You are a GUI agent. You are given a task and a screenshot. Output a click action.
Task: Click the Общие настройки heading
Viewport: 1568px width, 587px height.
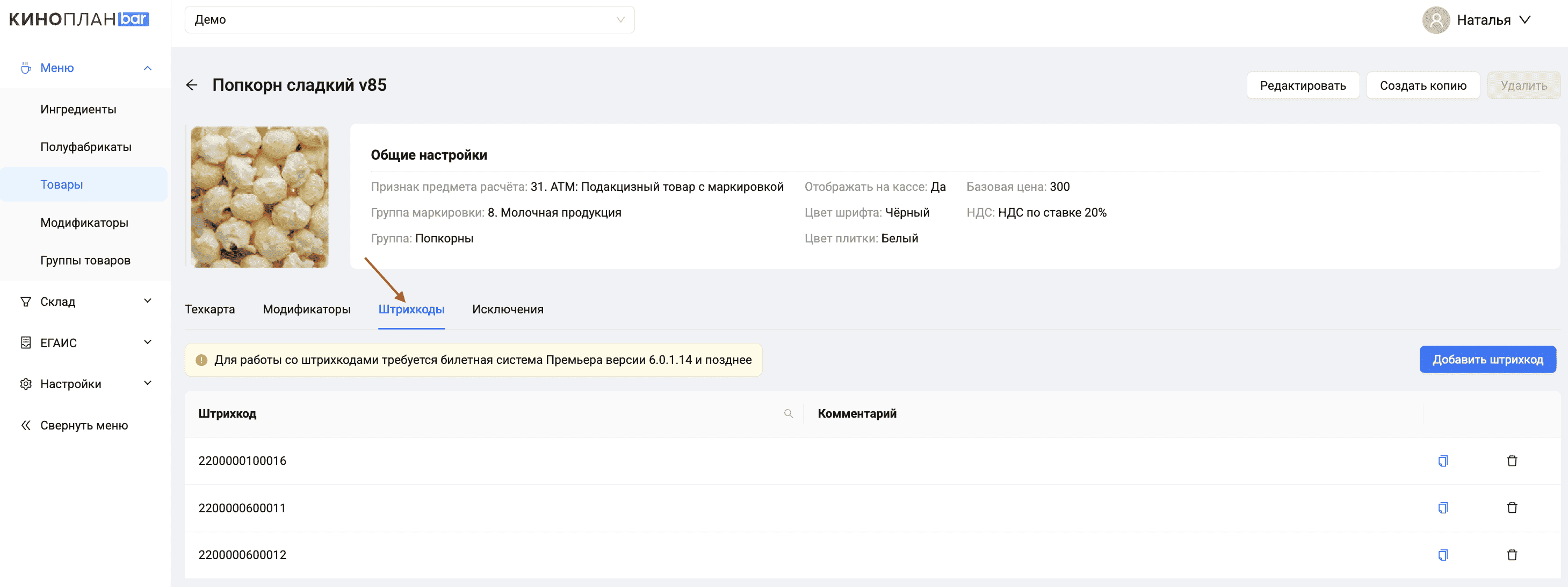click(429, 155)
